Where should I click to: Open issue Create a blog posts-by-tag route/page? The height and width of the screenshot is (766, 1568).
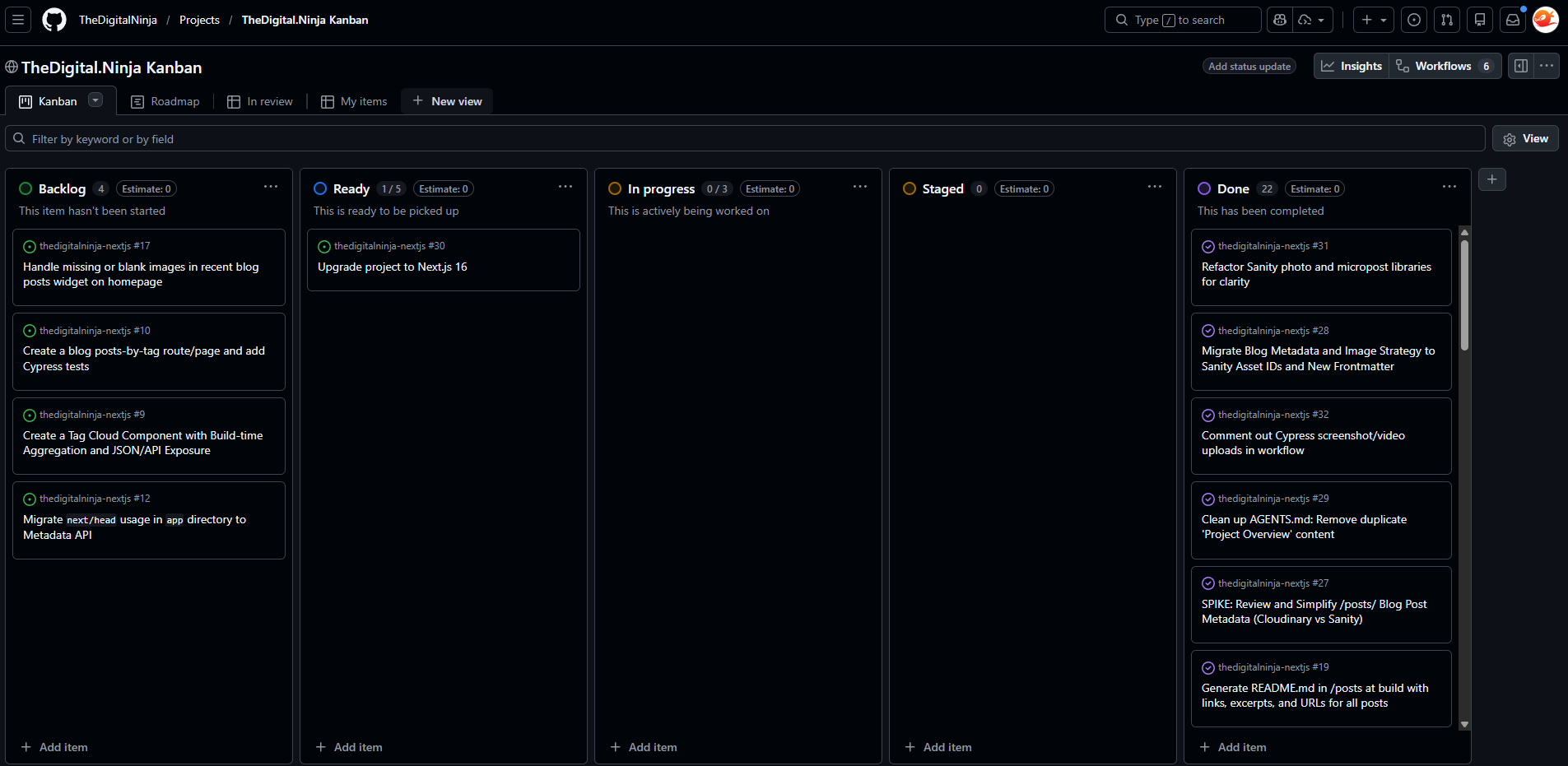(x=144, y=359)
